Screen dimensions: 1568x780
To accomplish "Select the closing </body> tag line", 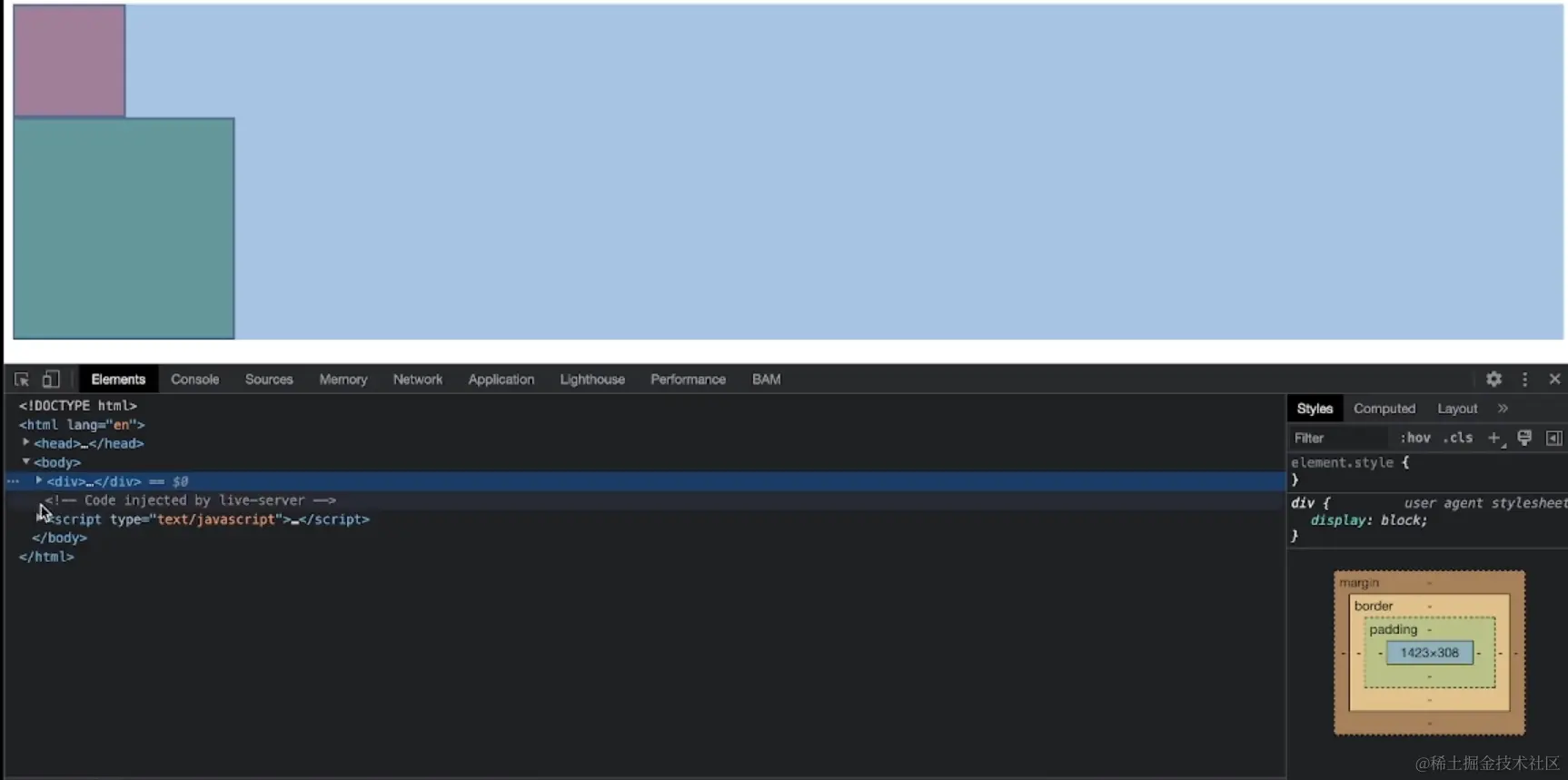I will (60, 538).
